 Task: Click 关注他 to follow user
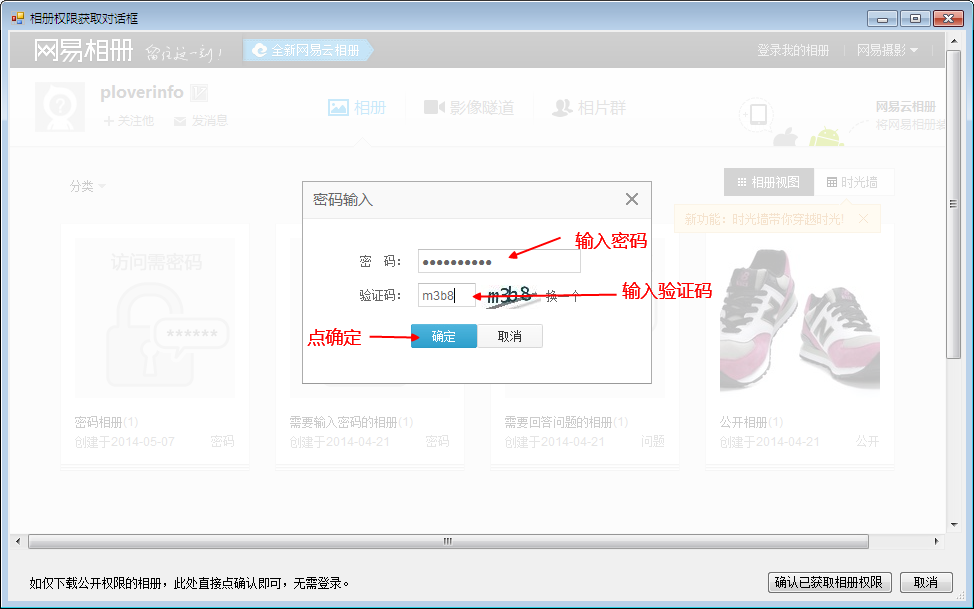point(129,121)
